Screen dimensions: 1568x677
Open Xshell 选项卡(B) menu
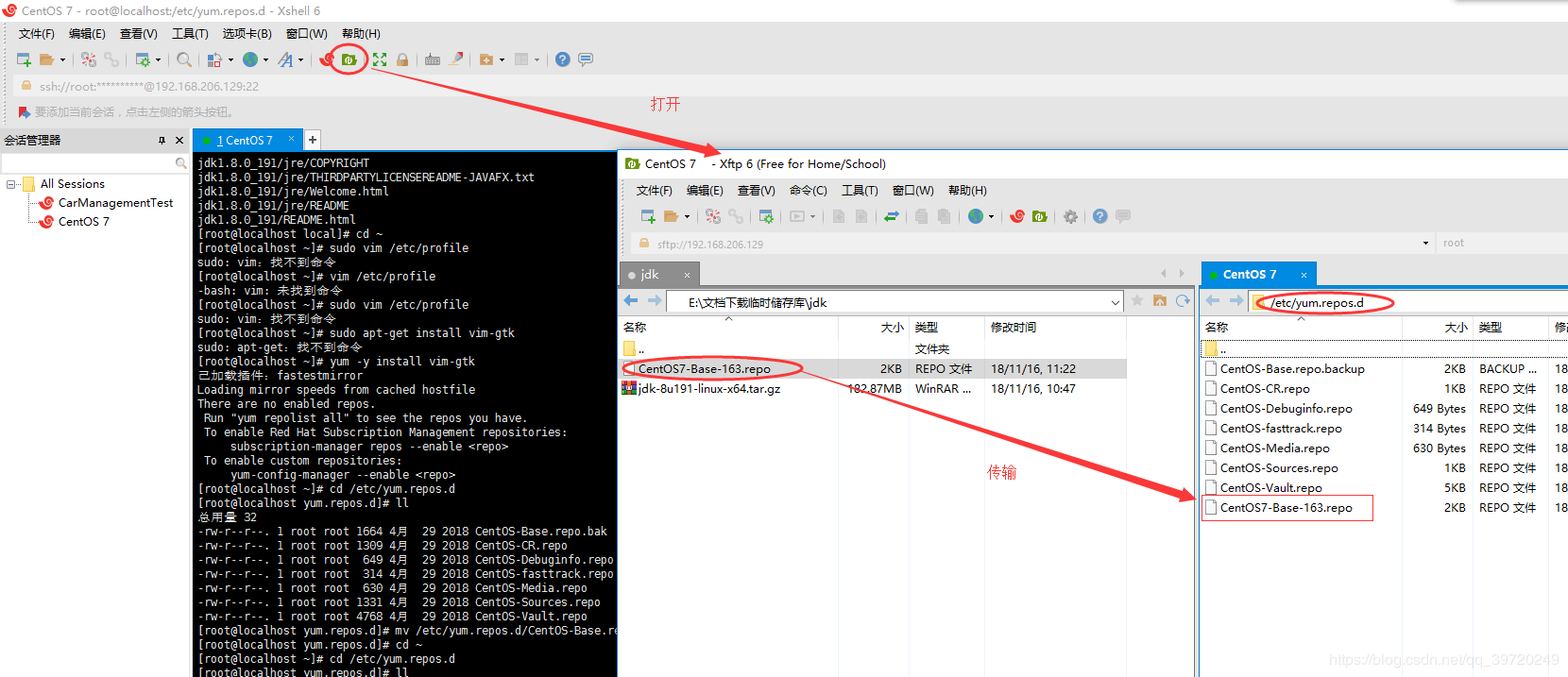[247, 34]
